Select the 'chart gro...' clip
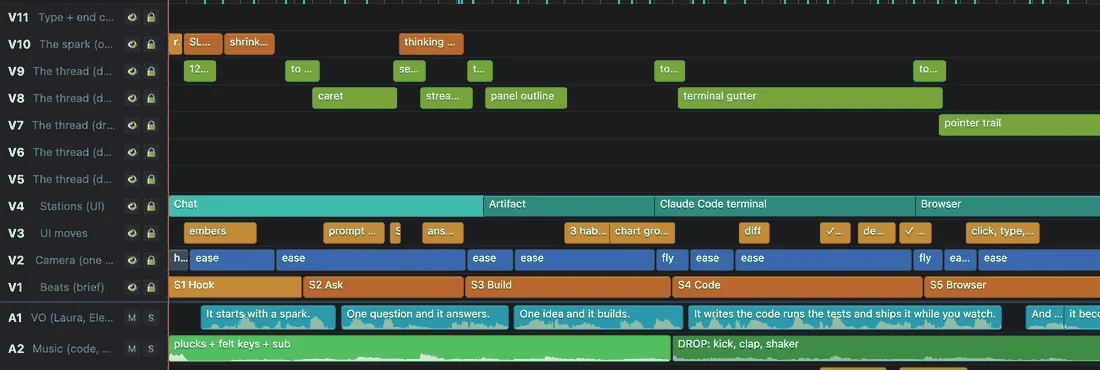The height and width of the screenshot is (370, 1100). 642,233
